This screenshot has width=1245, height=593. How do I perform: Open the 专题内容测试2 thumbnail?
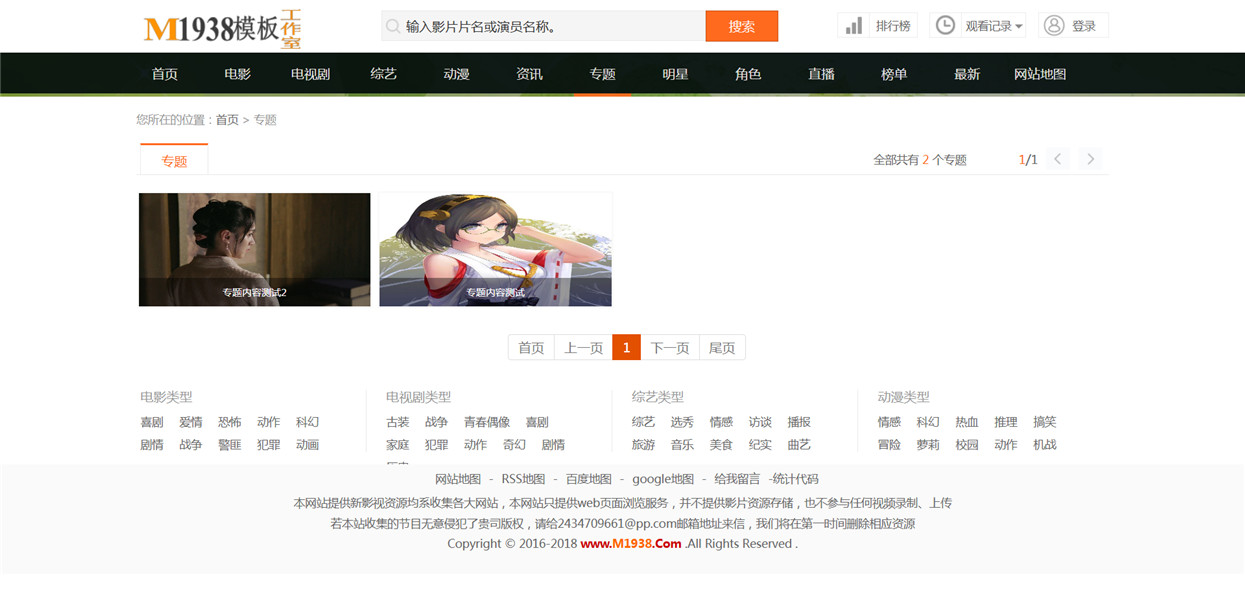click(255, 249)
